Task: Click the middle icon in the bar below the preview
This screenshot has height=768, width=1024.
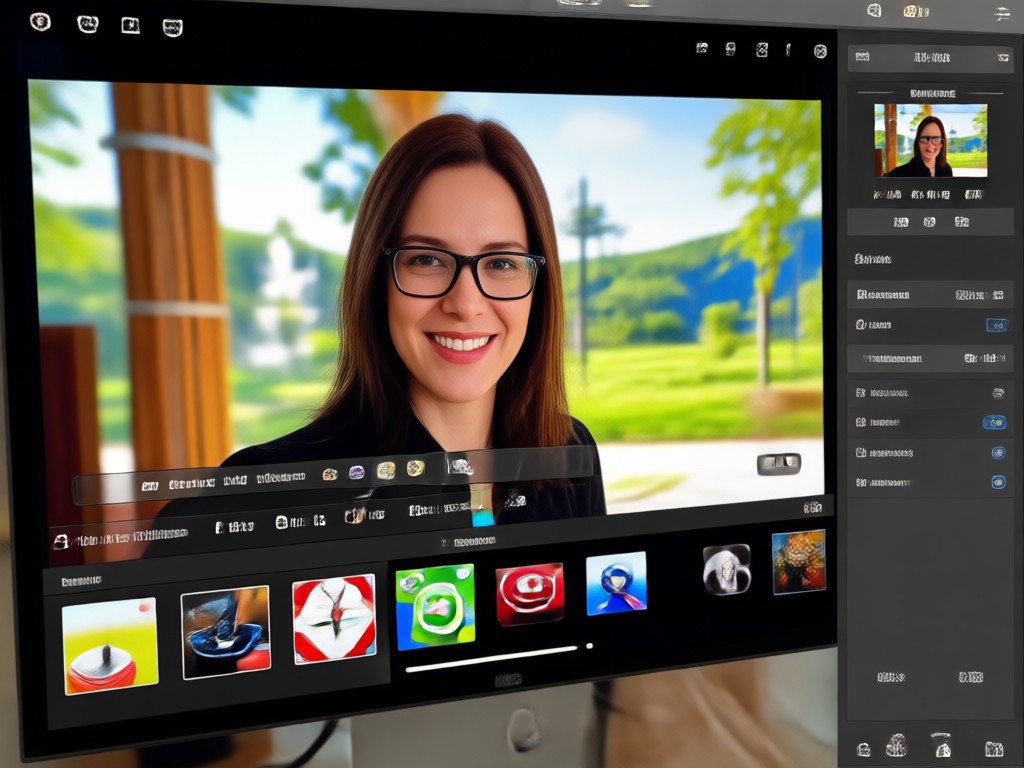Action: (929, 222)
